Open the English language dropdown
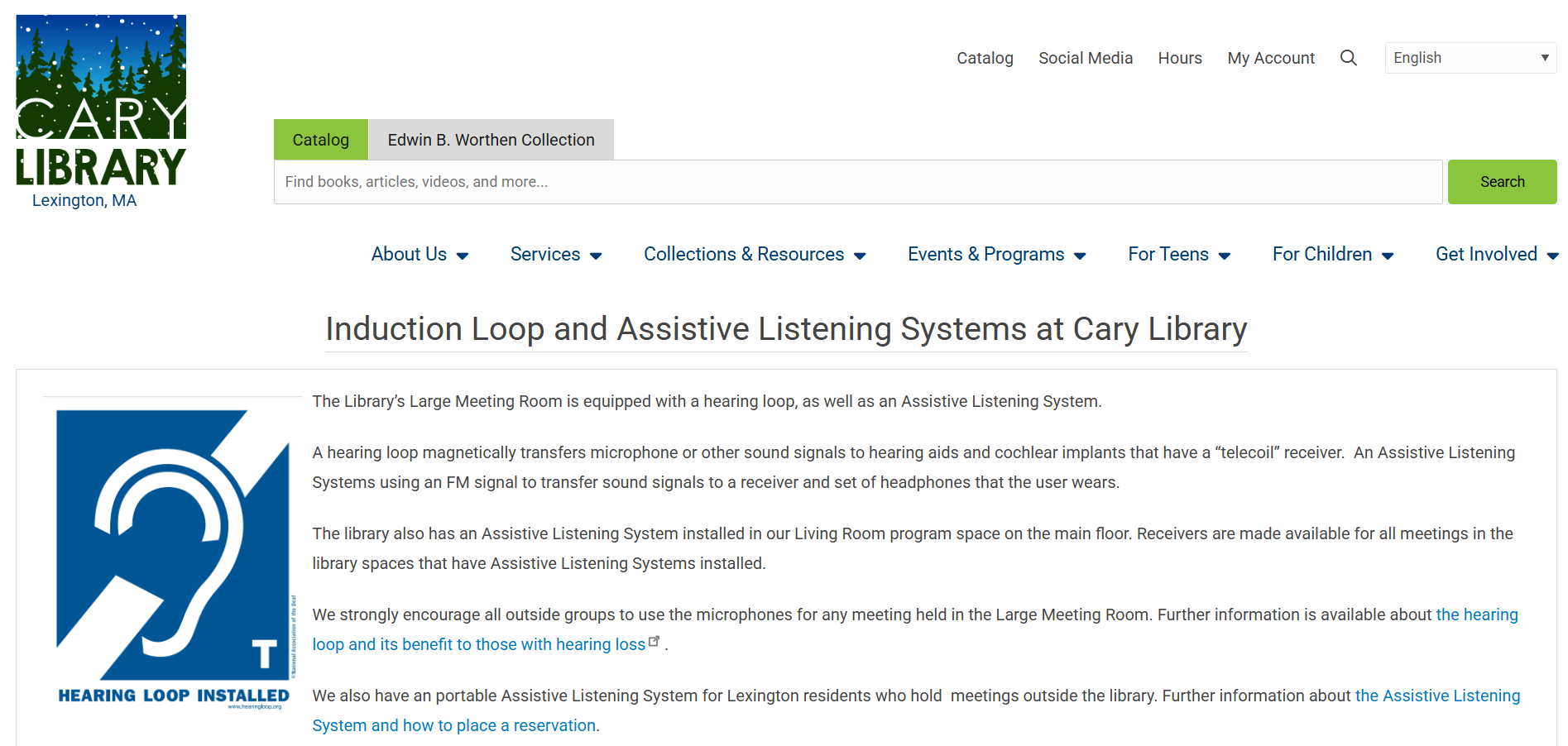Image resolution: width=1568 pixels, height=746 pixels. 1470,58
